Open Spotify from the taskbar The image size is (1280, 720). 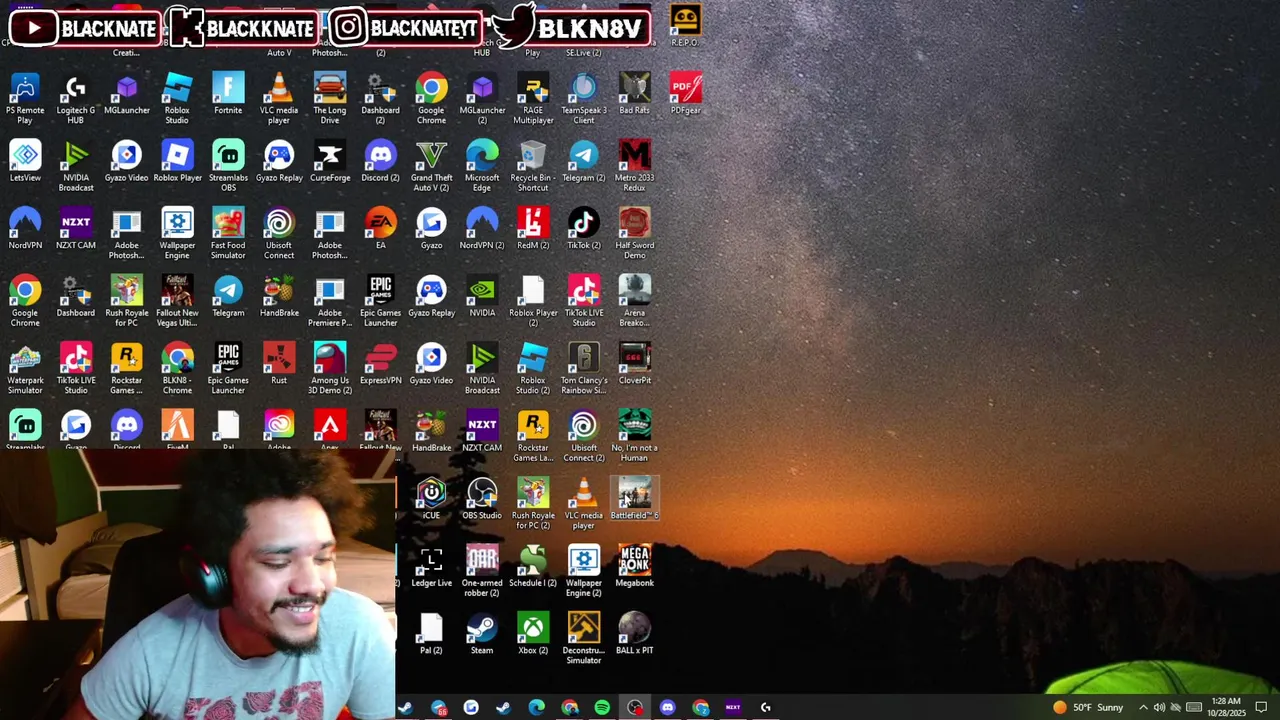click(x=602, y=708)
